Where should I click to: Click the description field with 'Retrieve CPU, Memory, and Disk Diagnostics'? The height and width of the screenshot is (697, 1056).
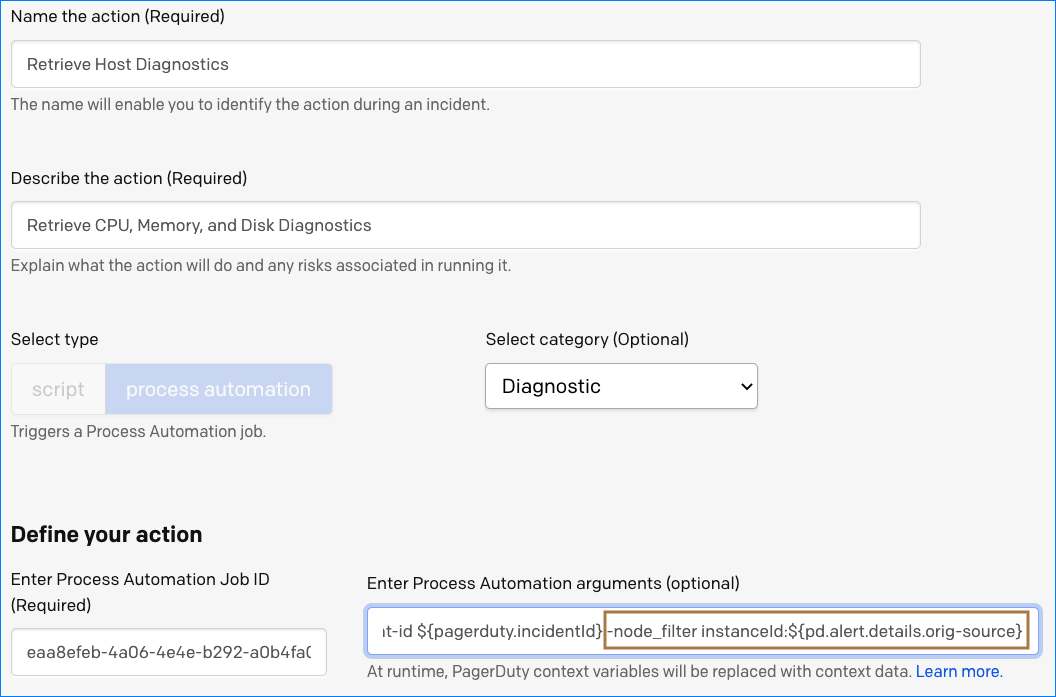point(465,225)
